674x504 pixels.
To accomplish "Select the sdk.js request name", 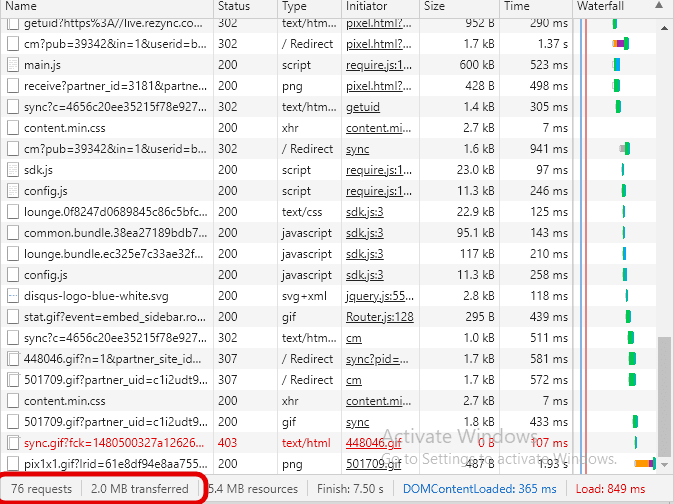I will pyautogui.click(x=38, y=170).
